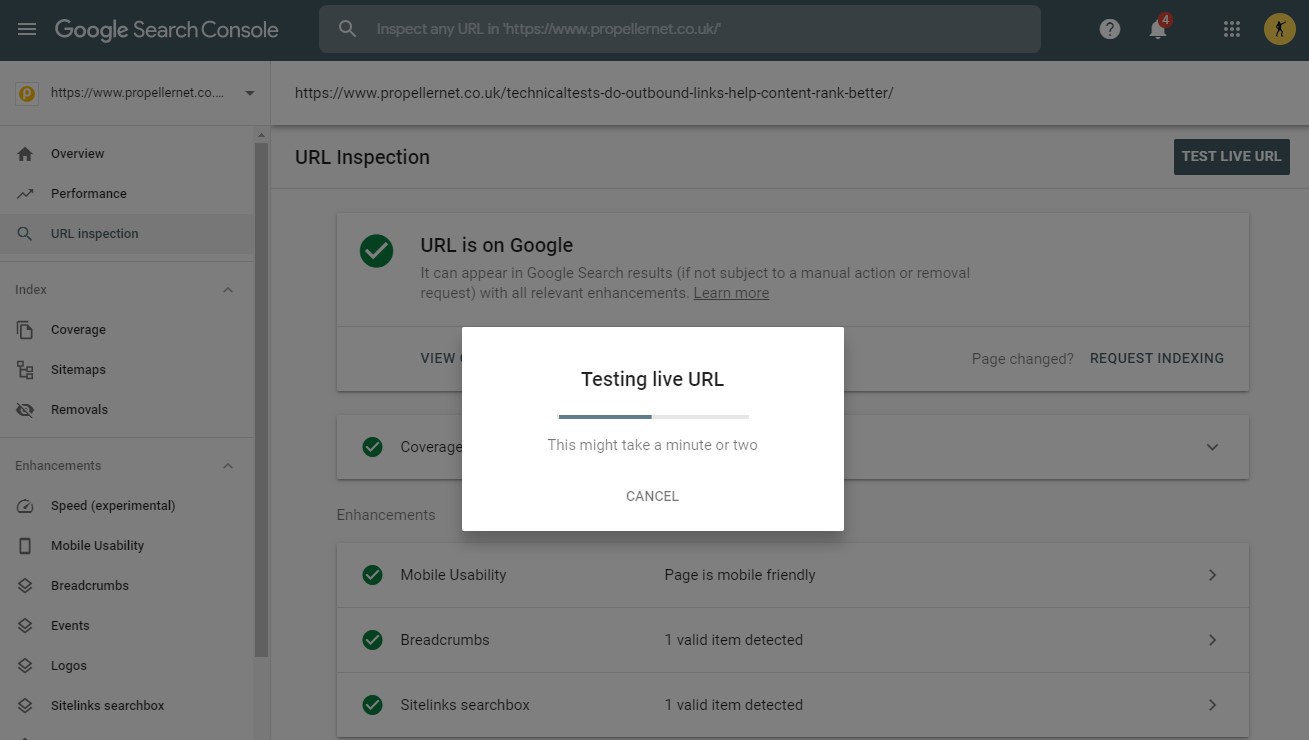Click REQUEST INDEXING

coord(1157,358)
